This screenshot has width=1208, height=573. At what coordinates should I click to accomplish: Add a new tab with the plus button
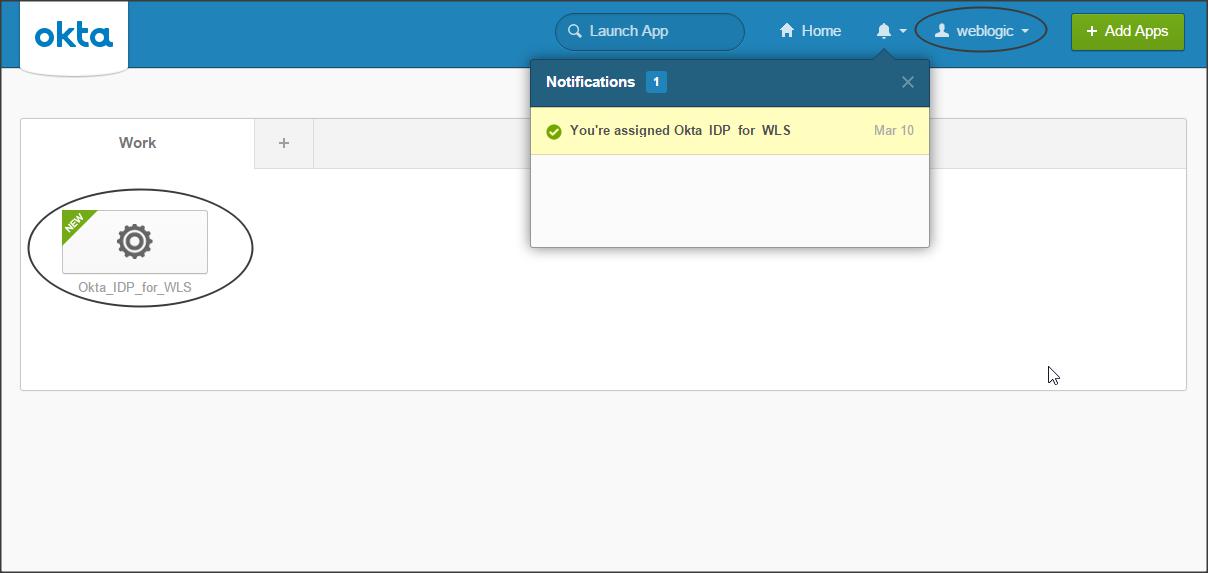click(x=284, y=143)
